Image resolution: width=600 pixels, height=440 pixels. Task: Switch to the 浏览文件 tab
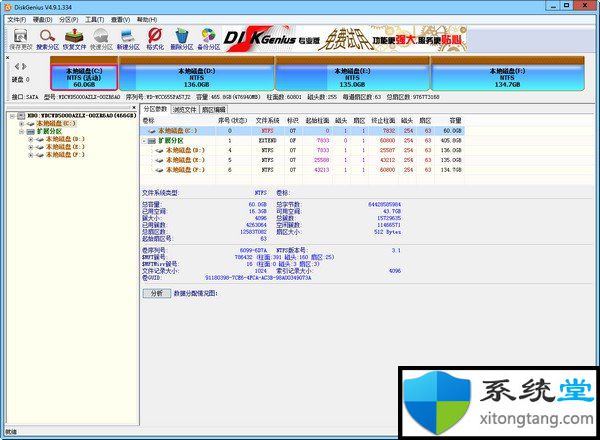click(185, 110)
